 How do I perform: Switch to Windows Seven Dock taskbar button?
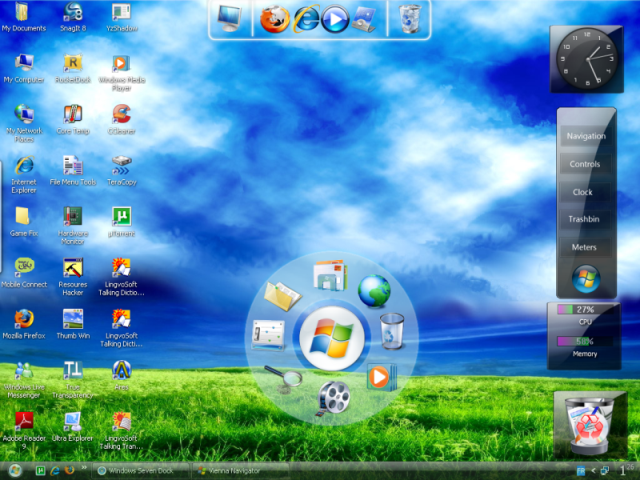tap(140, 471)
